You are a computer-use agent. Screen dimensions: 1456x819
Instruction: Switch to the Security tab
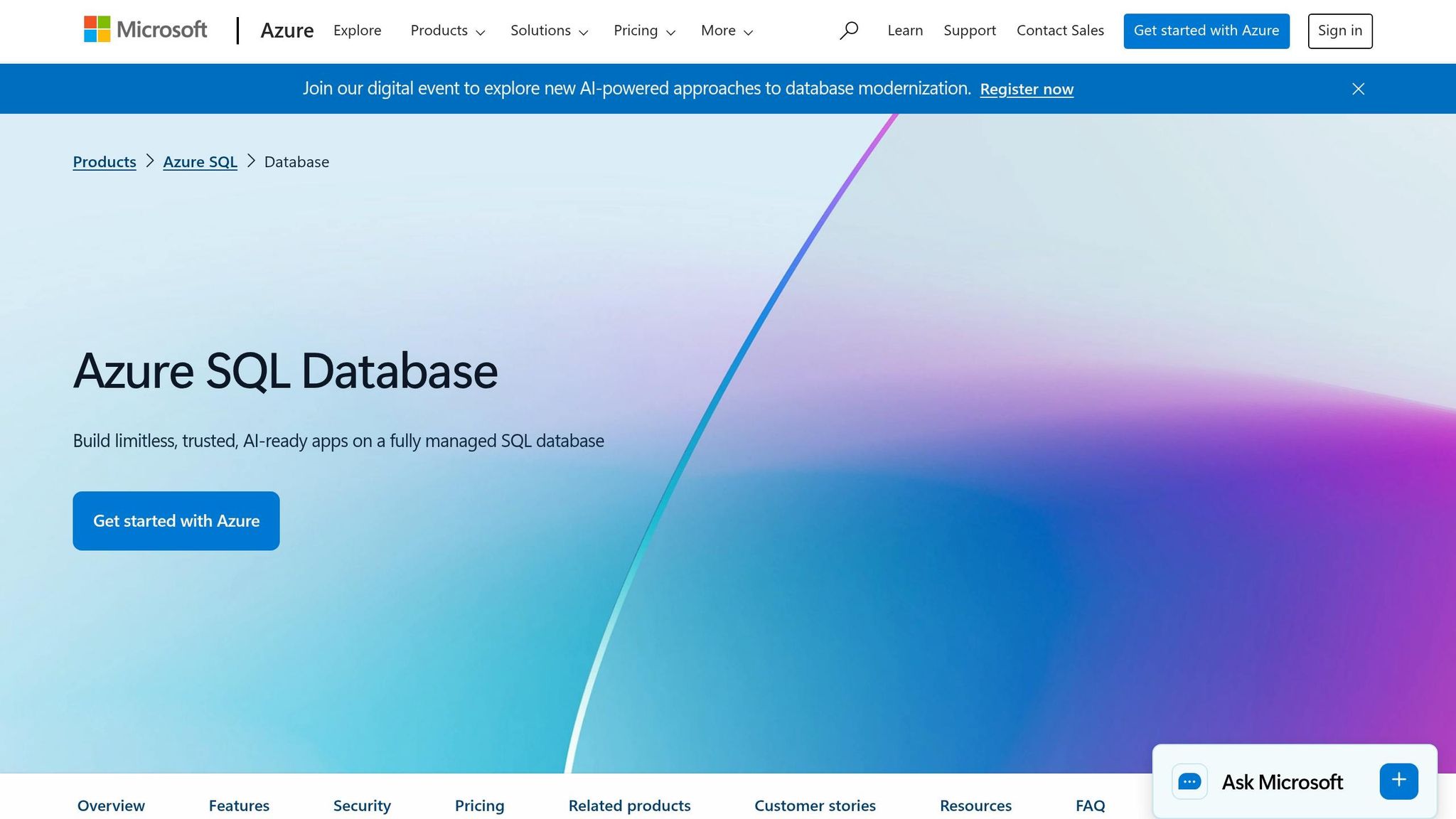click(362, 805)
